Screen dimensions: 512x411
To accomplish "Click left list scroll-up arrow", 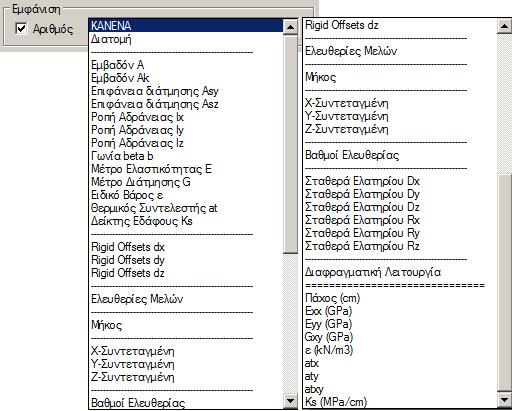I will pyautogui.click(x=290, y=27).
